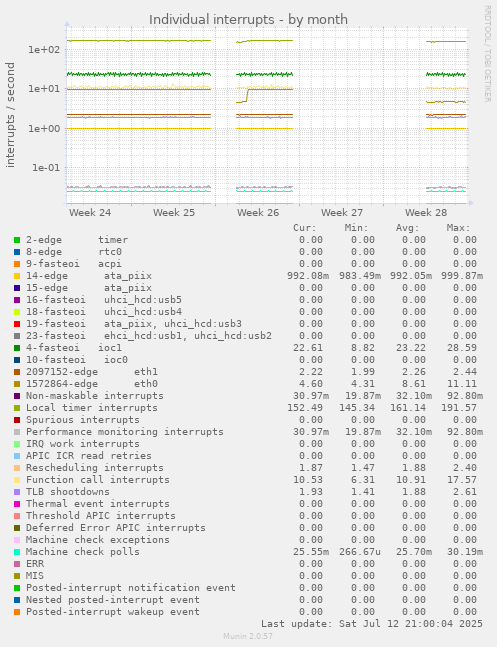Click the Rescheduling interrupts legend label
This screenshot has height=647, width=497.
click(95, 468)
